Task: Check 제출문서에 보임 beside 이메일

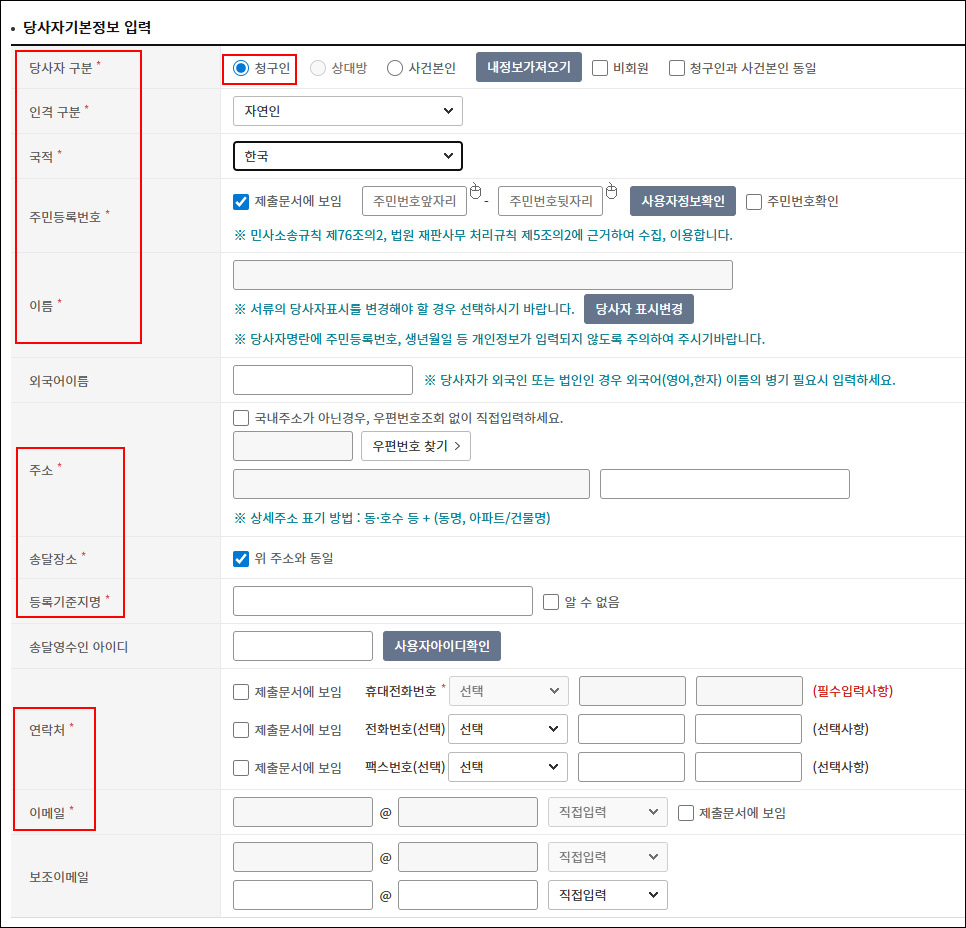Action: [x=686, y=813]
